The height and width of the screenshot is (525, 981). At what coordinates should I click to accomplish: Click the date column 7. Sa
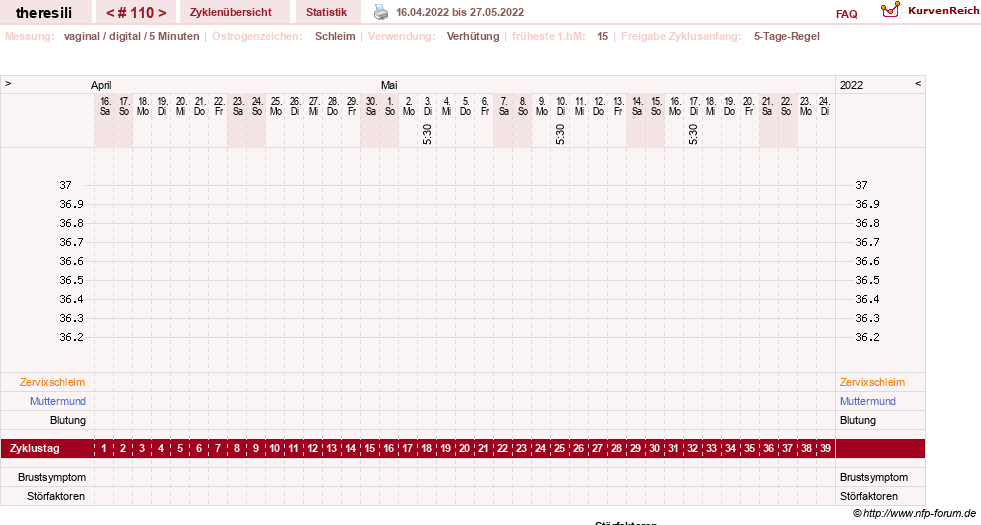coord(503,106)
